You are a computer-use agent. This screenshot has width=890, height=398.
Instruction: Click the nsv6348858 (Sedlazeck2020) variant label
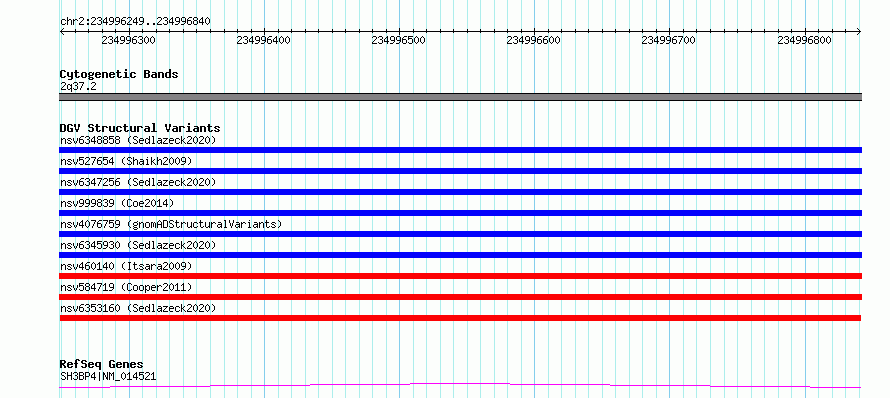point(138,140)
